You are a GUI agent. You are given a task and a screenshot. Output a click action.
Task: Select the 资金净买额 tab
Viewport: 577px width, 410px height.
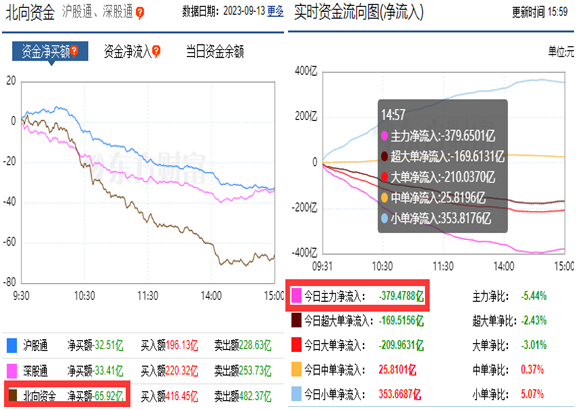[x=50, y=52]
